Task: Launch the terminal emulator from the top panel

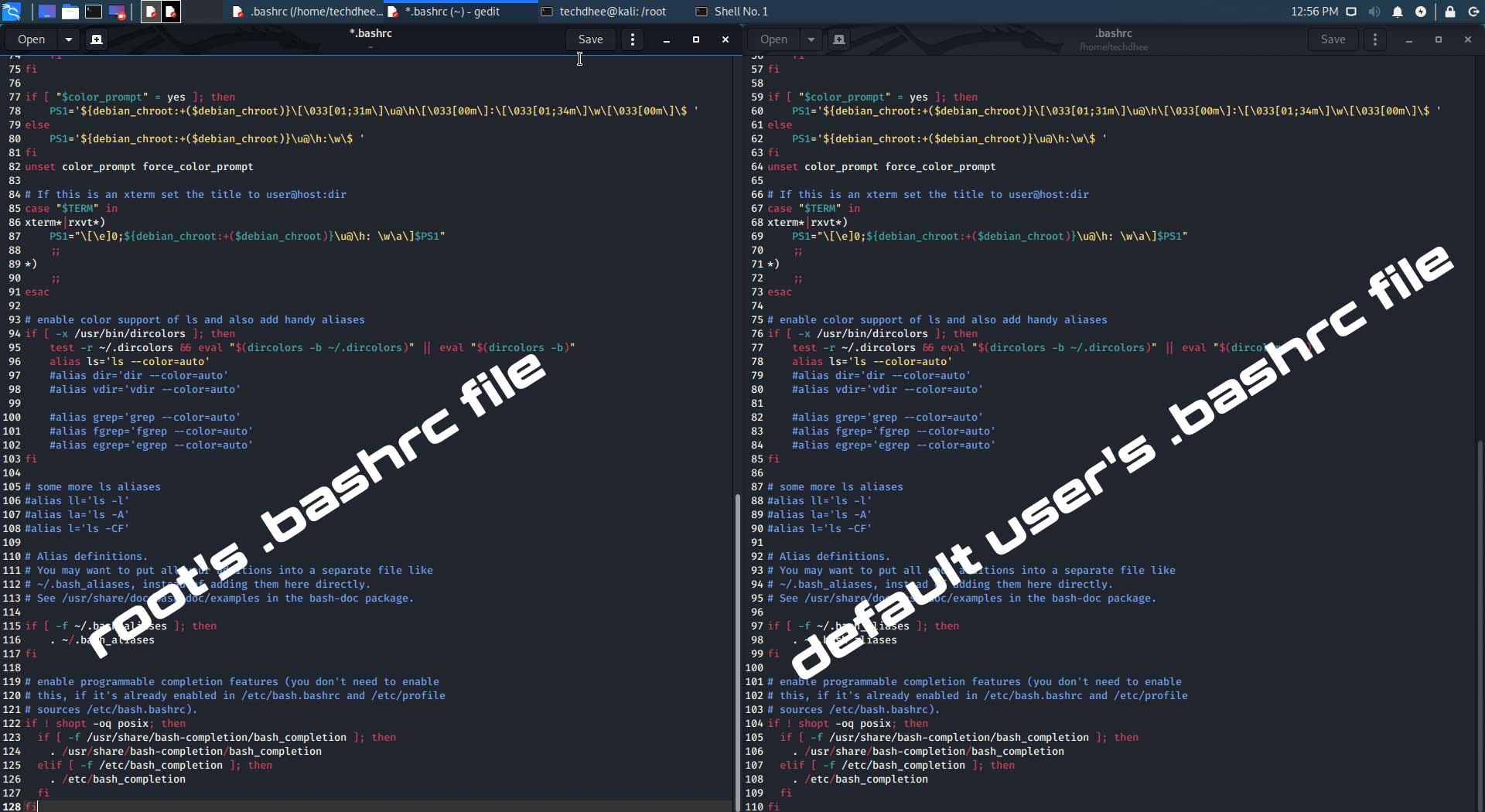Action: coord(94,12)
